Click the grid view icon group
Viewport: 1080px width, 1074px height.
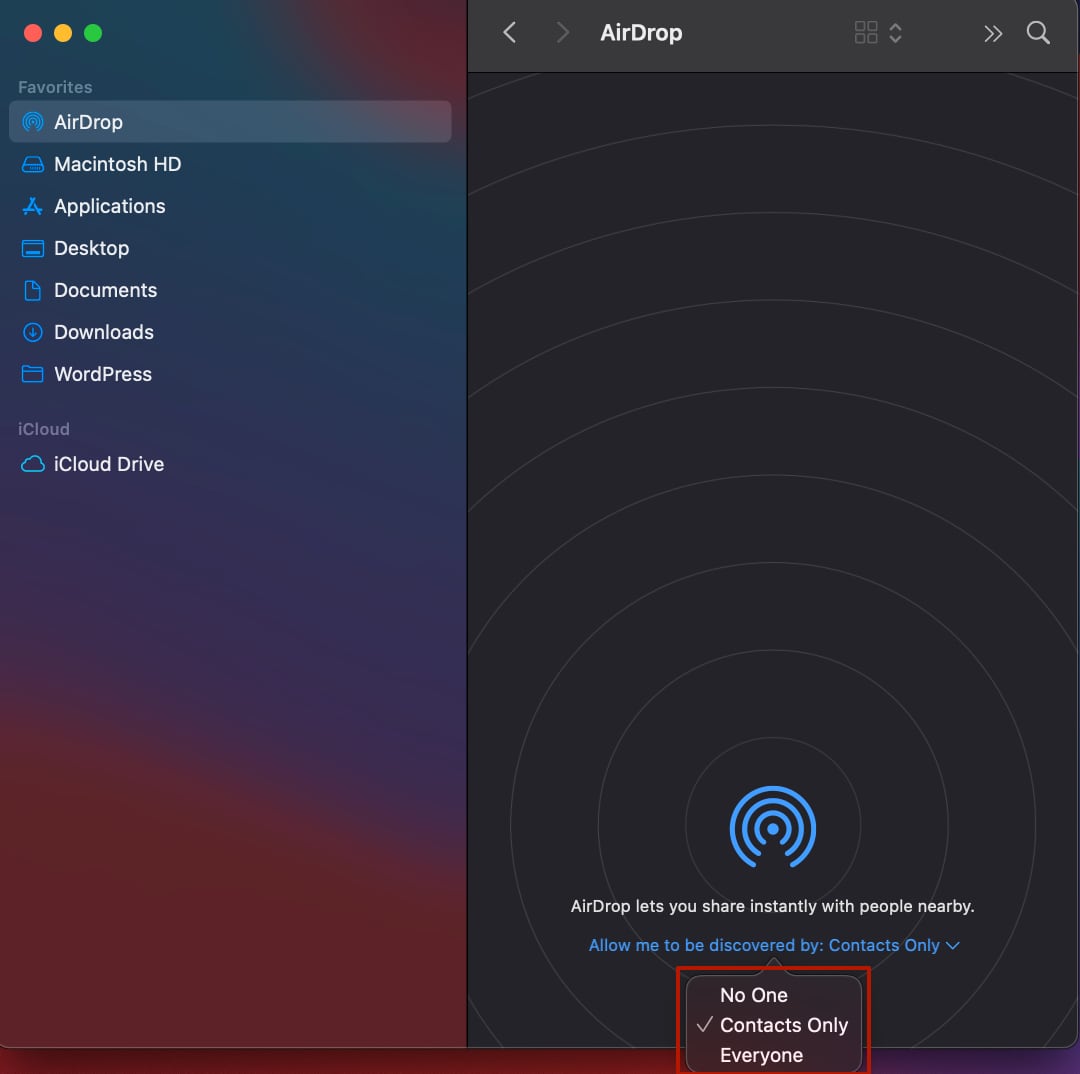867,32
